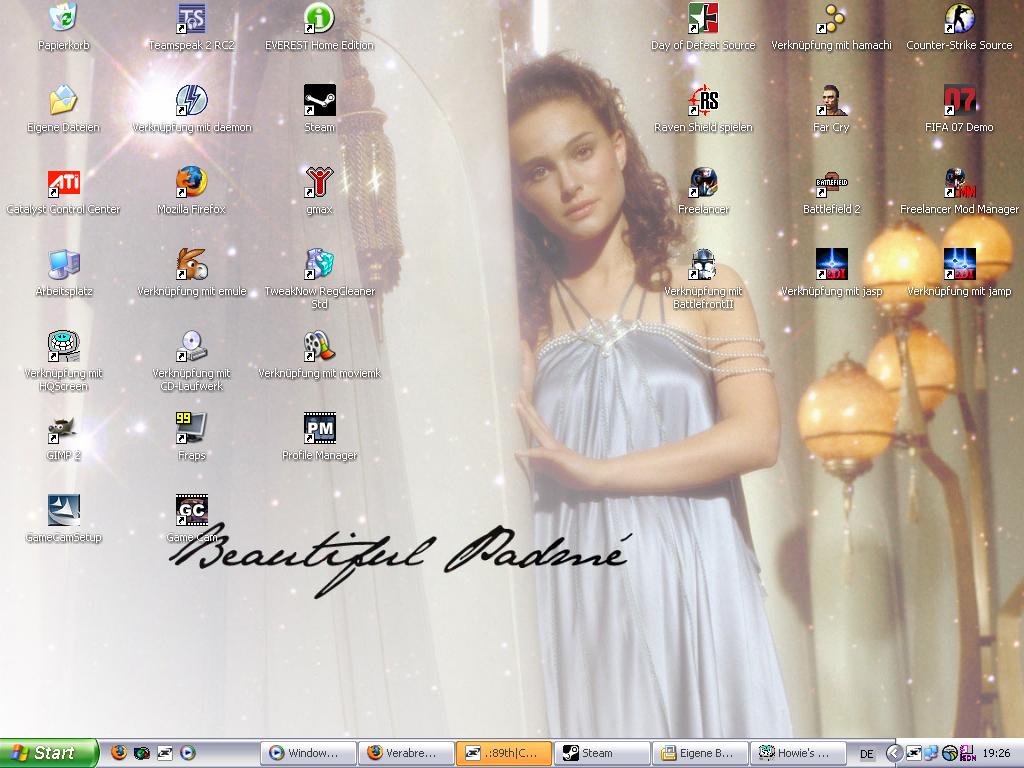Open the Start menu
The height and width of the screenshot is (768, 1024).
[49, 753]
